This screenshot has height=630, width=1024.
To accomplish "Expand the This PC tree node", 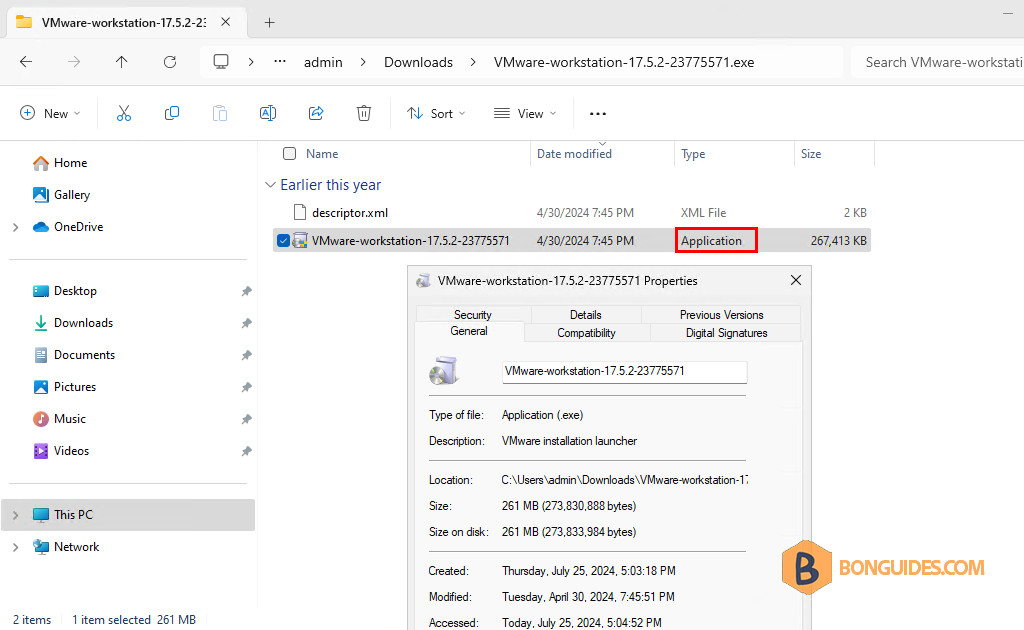I will [16, 515].
